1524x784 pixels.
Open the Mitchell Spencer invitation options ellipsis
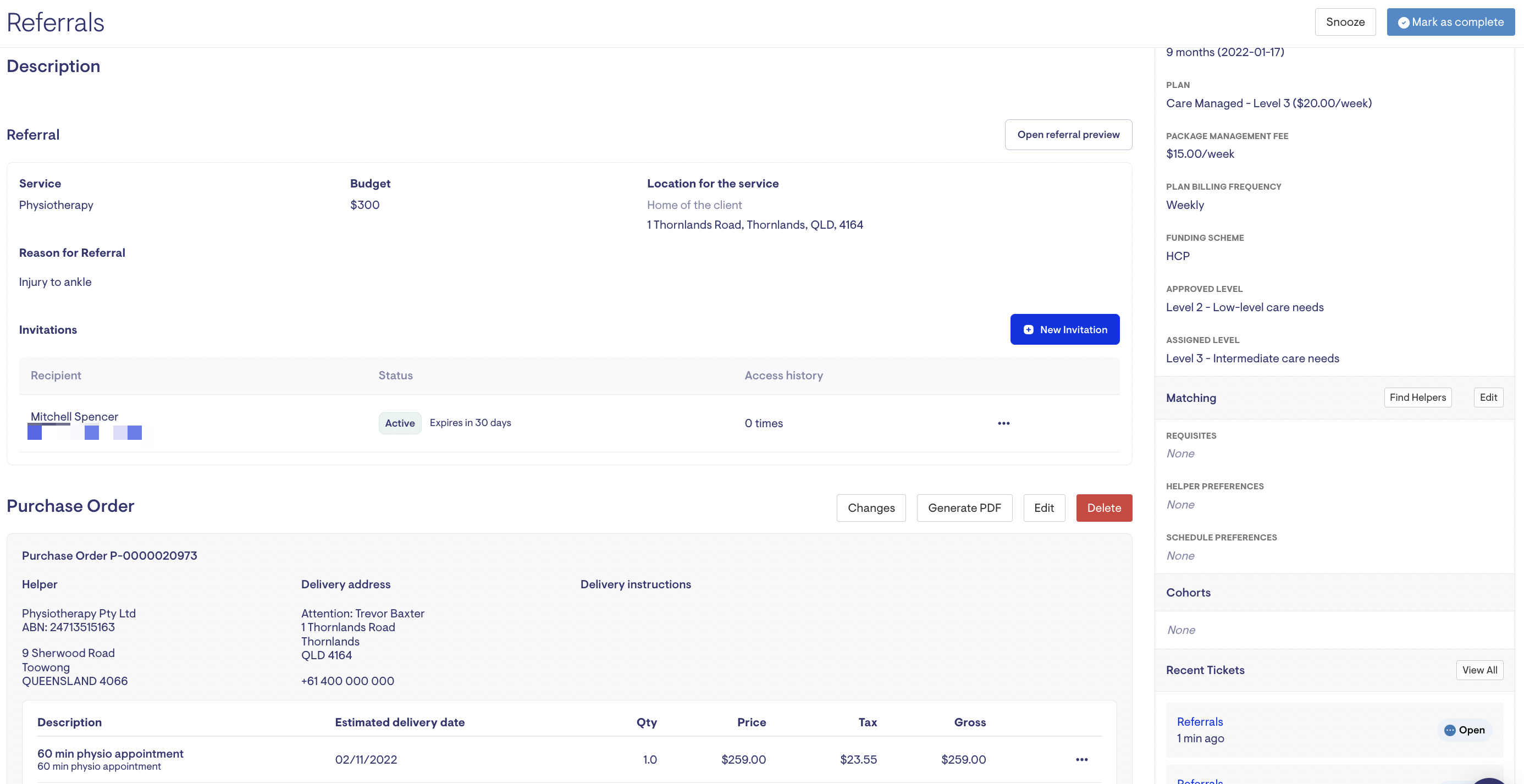(x=1003, y=423)
